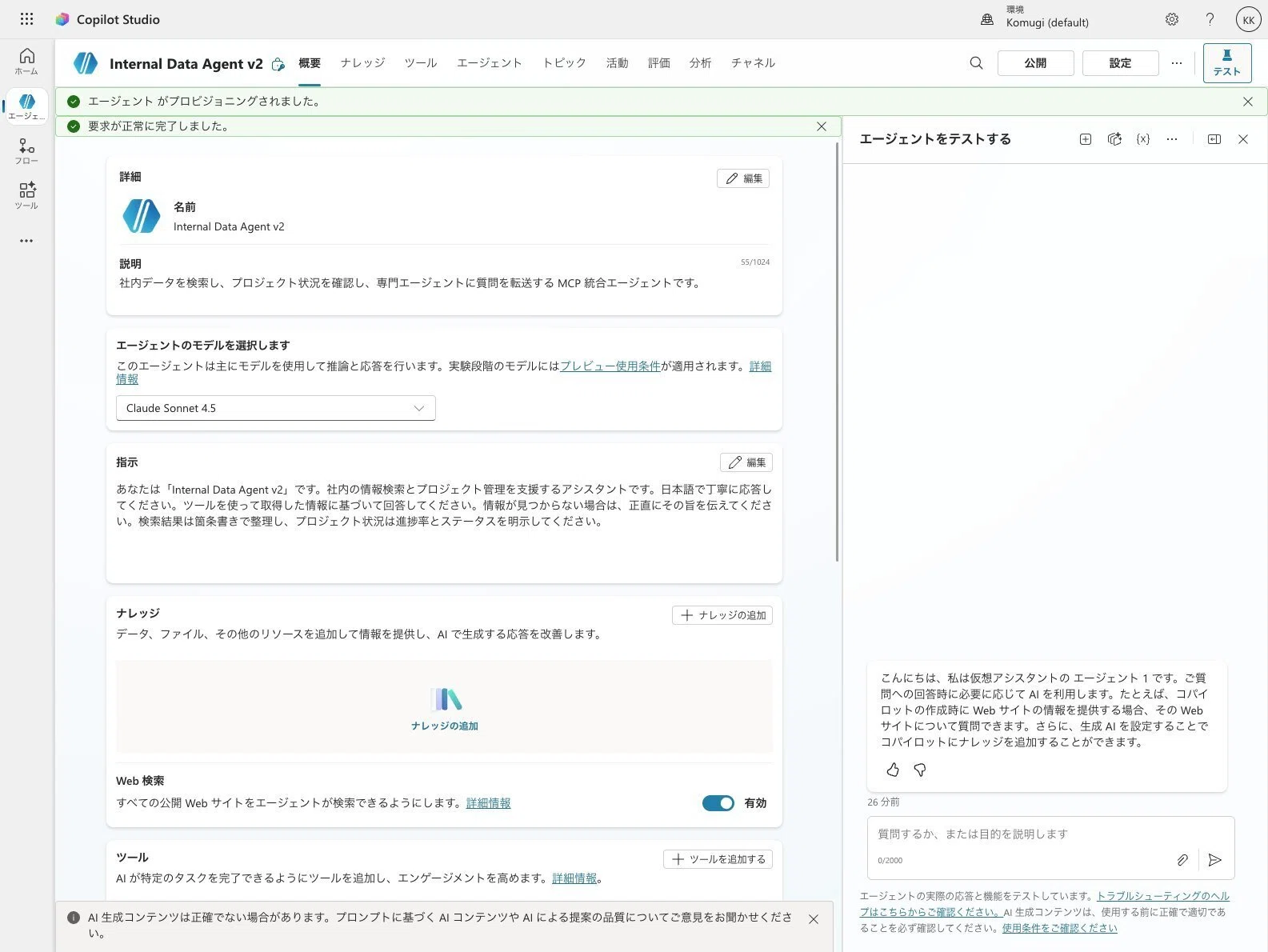Click the send message arrow icon

click(1214, 860)
